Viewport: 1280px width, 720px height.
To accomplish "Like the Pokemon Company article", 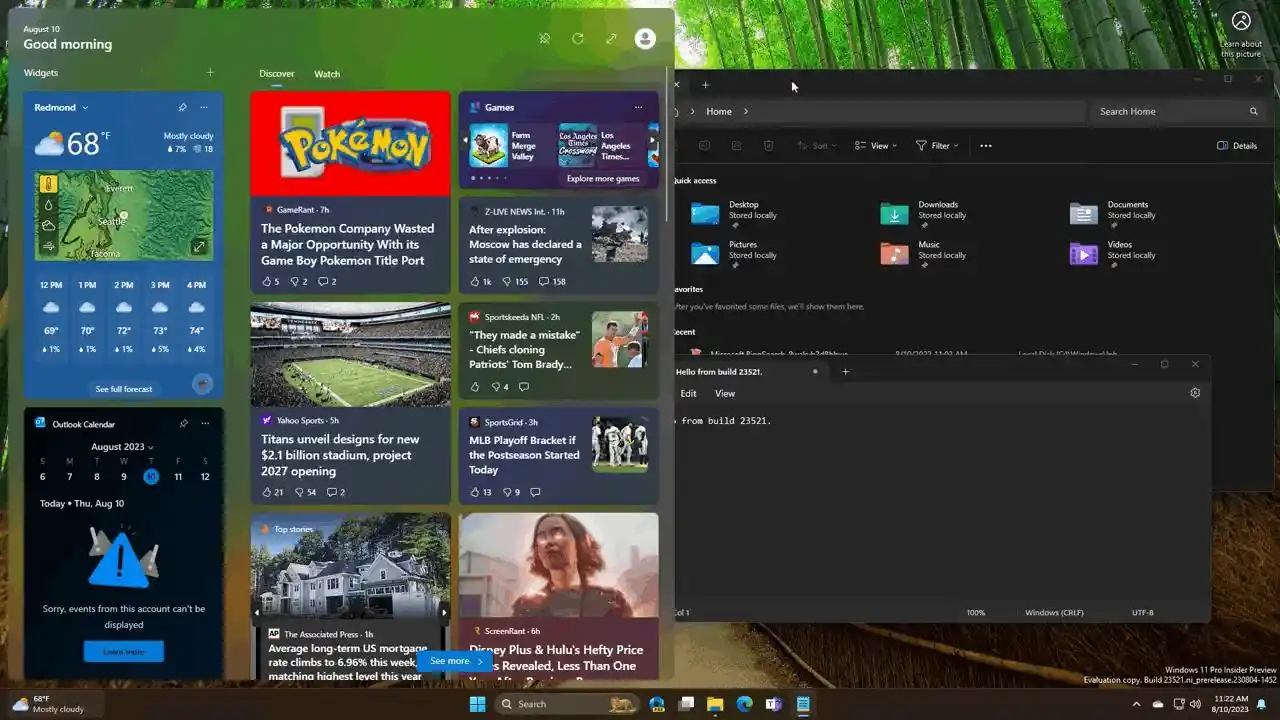I will point(270,282).
